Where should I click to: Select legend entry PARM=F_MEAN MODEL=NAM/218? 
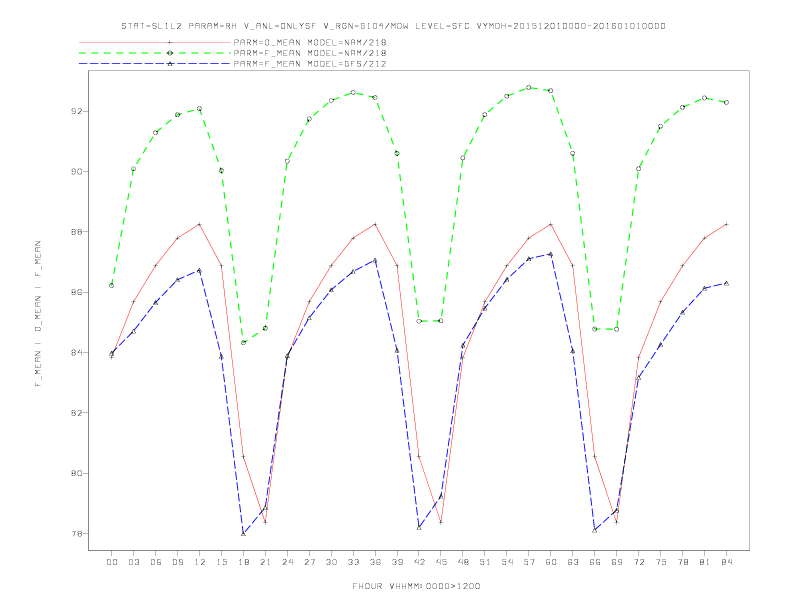(310, 53)
